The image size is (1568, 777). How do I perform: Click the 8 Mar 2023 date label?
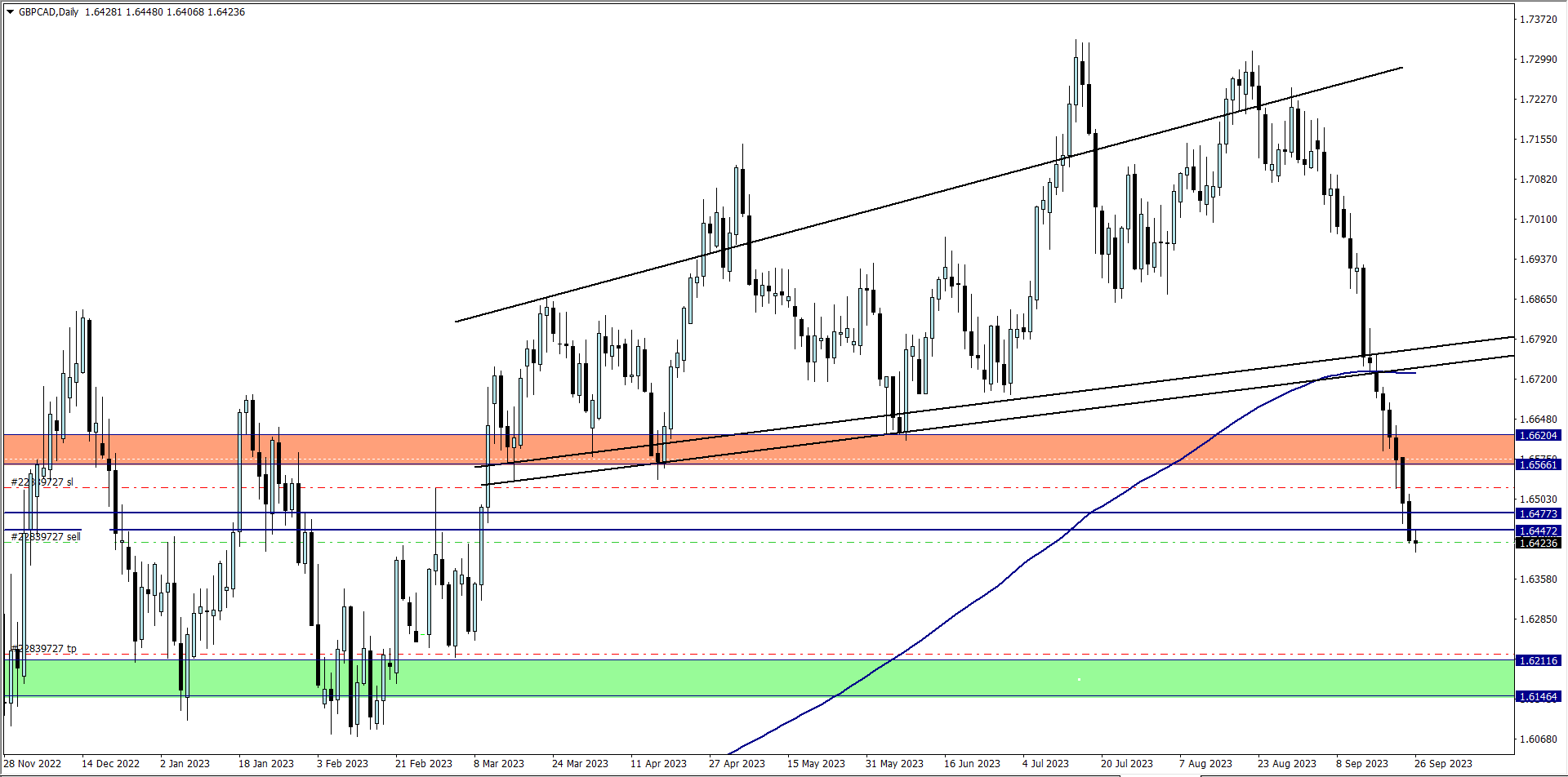pyautogui.click(x=499, y=764)
